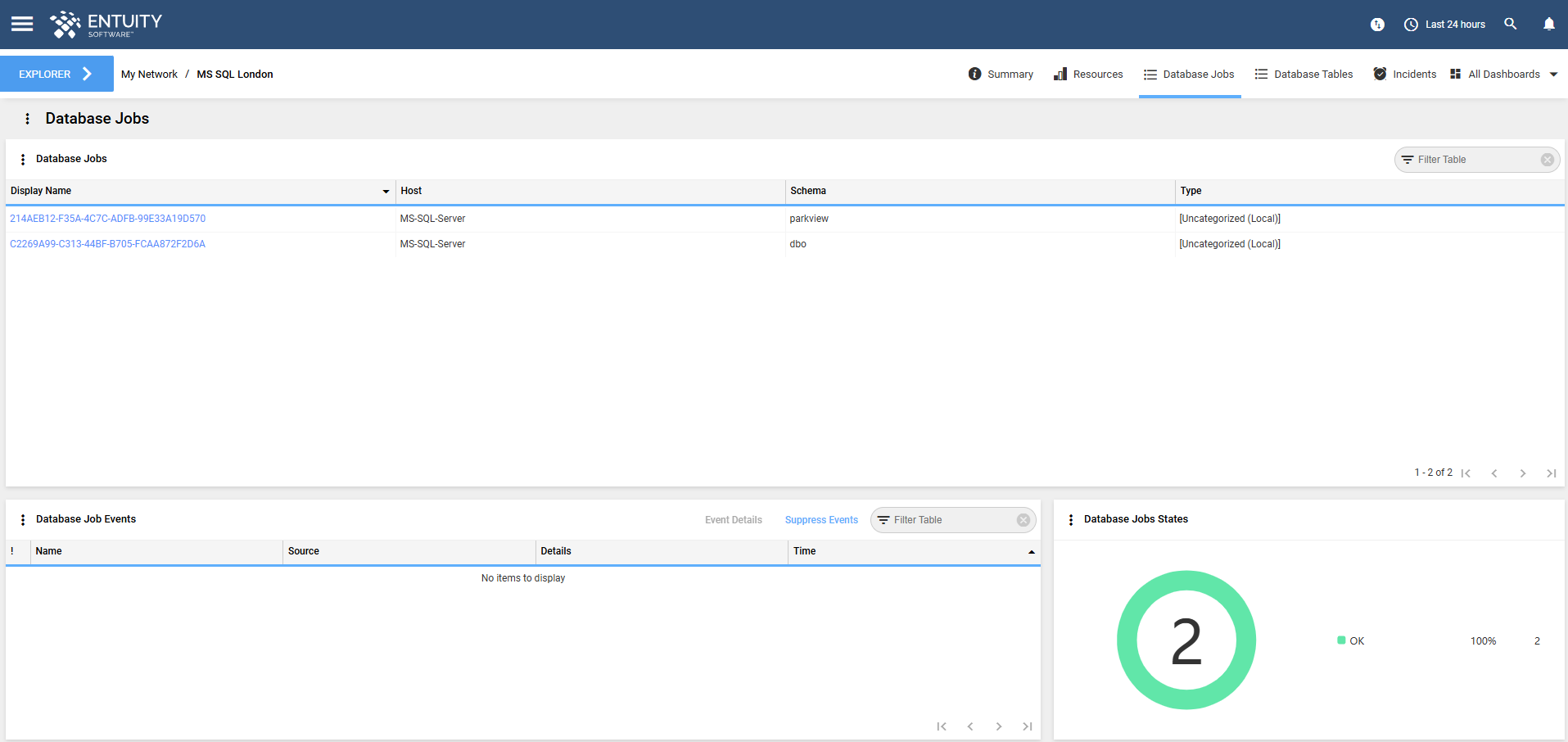Screen dimensions: 1568x742
Task: Expand the EXPLORER panel
Action: click(x=56, y=74)
